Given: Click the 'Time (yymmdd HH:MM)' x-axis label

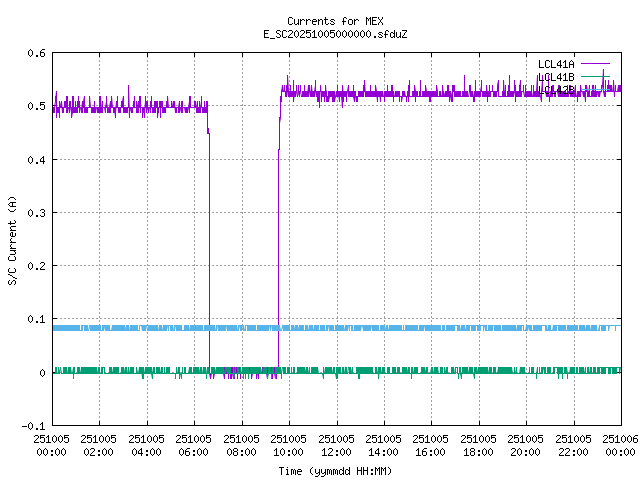Looking at the screenshot, I should (x=335, y=471).
